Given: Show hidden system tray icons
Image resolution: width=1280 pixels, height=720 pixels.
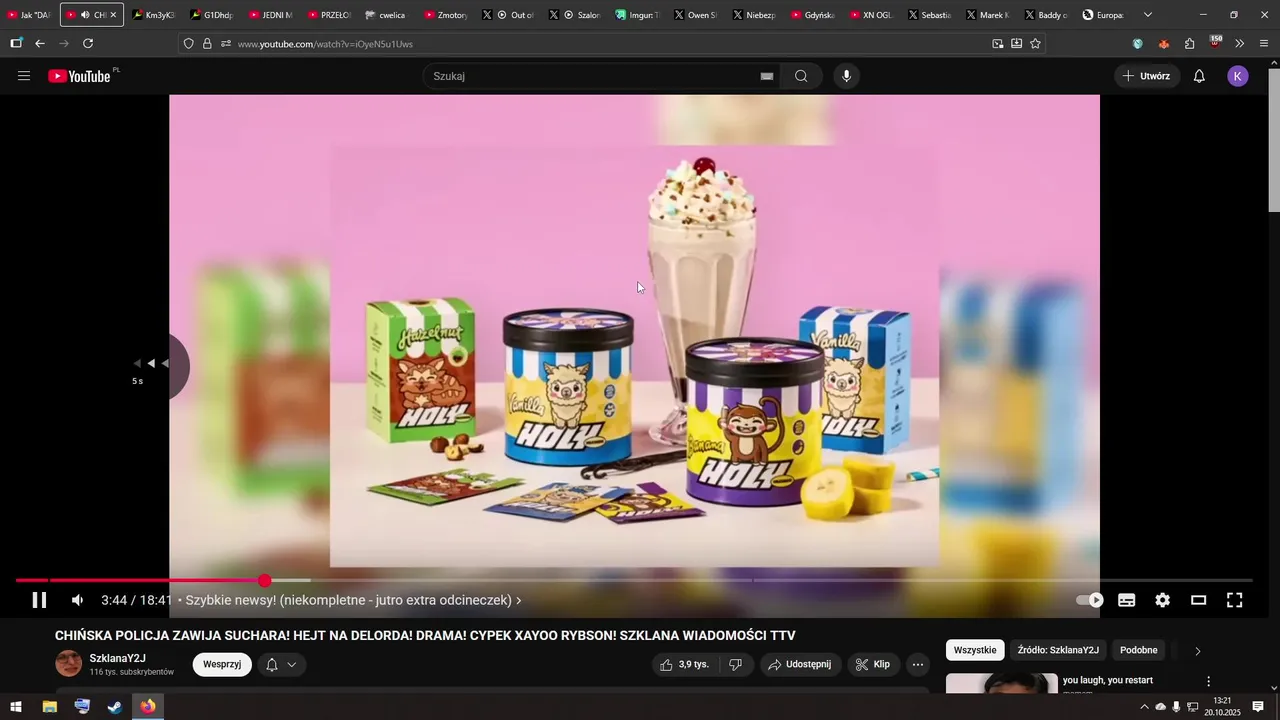Looking at the screenshot, I should pos(1144,707).
